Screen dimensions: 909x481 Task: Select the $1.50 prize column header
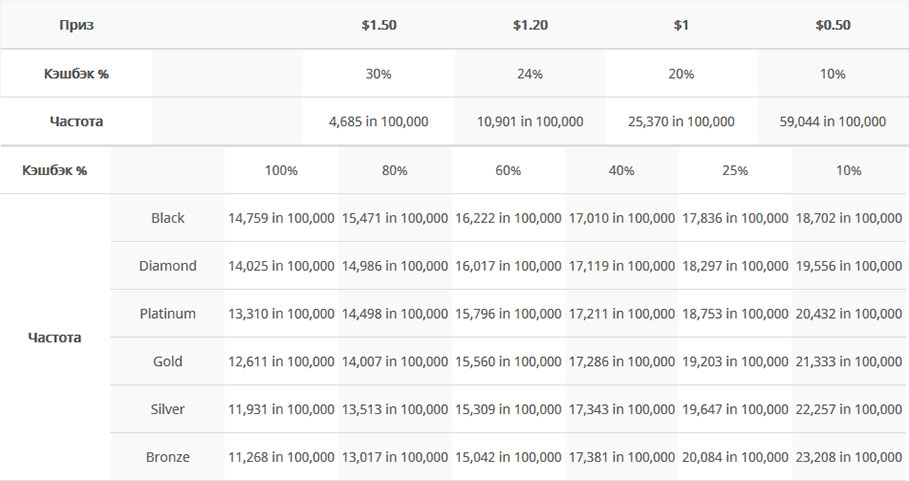(x=379, y=25)
